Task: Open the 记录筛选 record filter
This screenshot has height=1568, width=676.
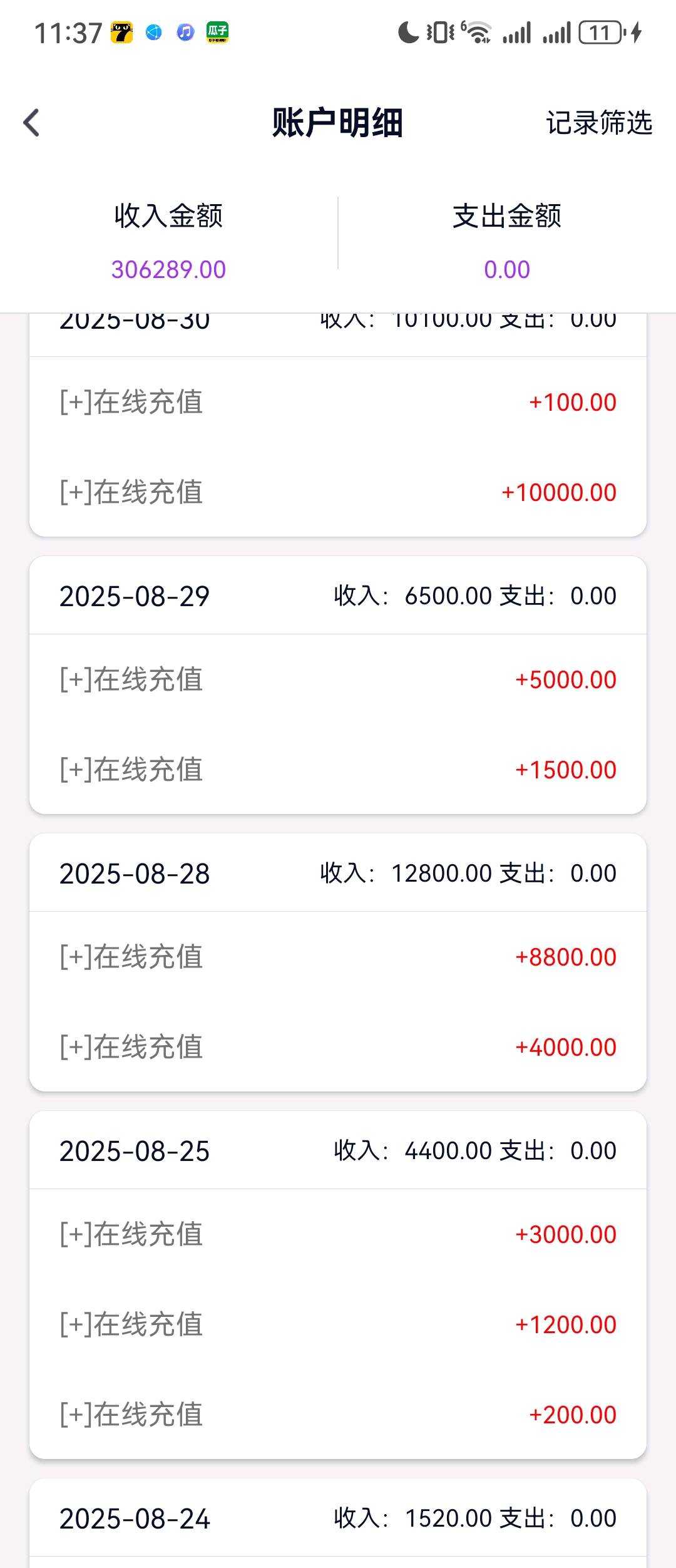Action: (598, 123)
